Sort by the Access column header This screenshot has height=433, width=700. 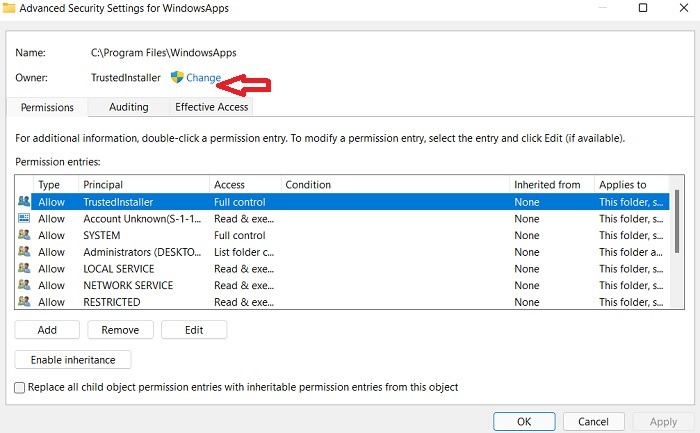(x=245, y=185)
